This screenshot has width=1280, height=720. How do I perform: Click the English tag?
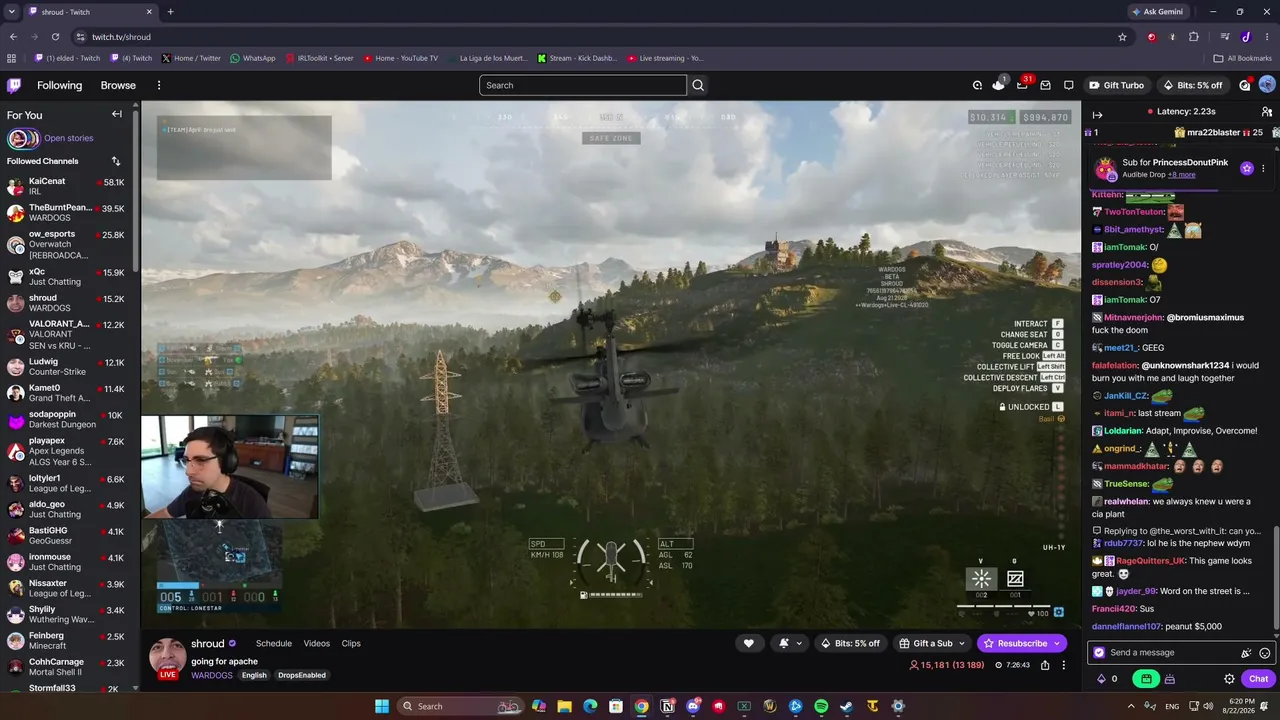(254, 675)
